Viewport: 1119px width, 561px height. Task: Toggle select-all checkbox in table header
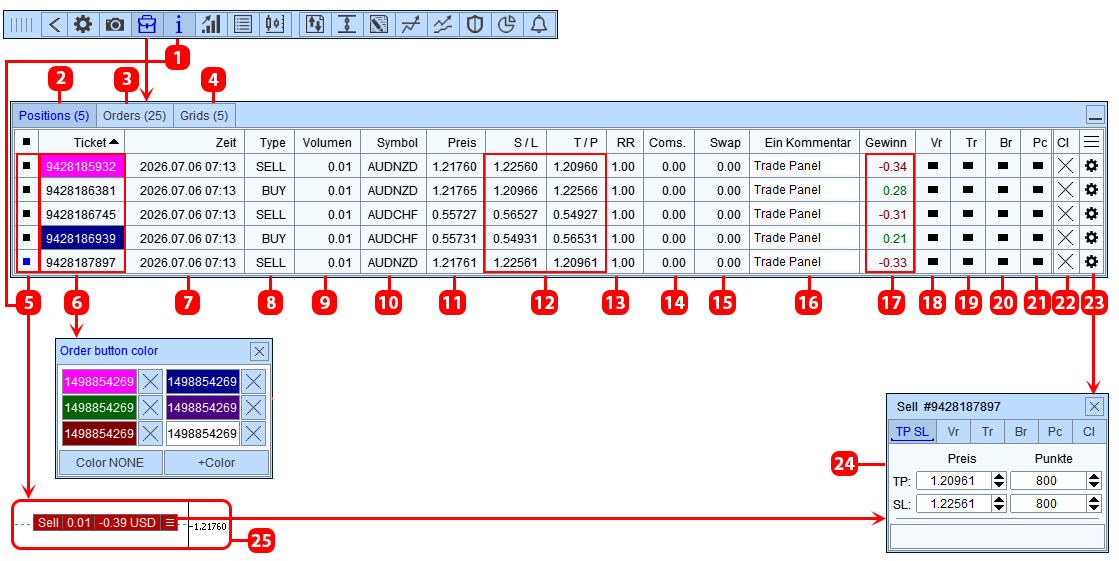click(26, 142)
